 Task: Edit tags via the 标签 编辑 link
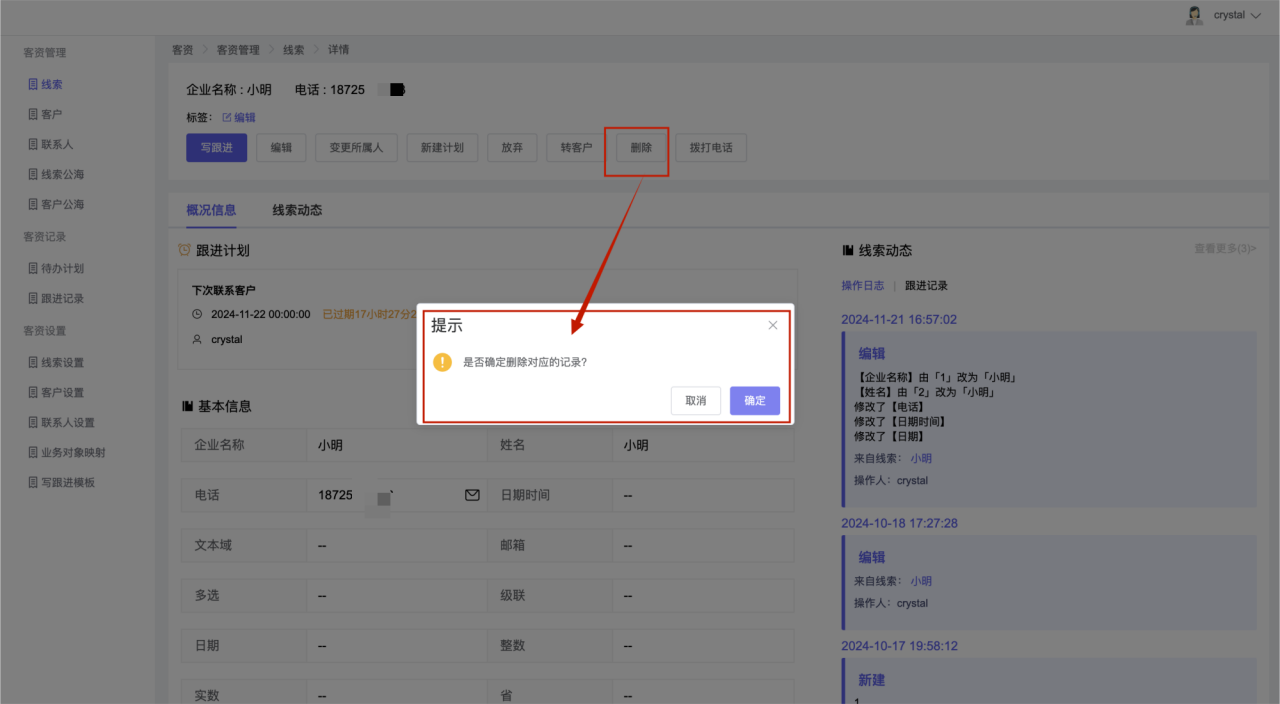tap(244, 118)
